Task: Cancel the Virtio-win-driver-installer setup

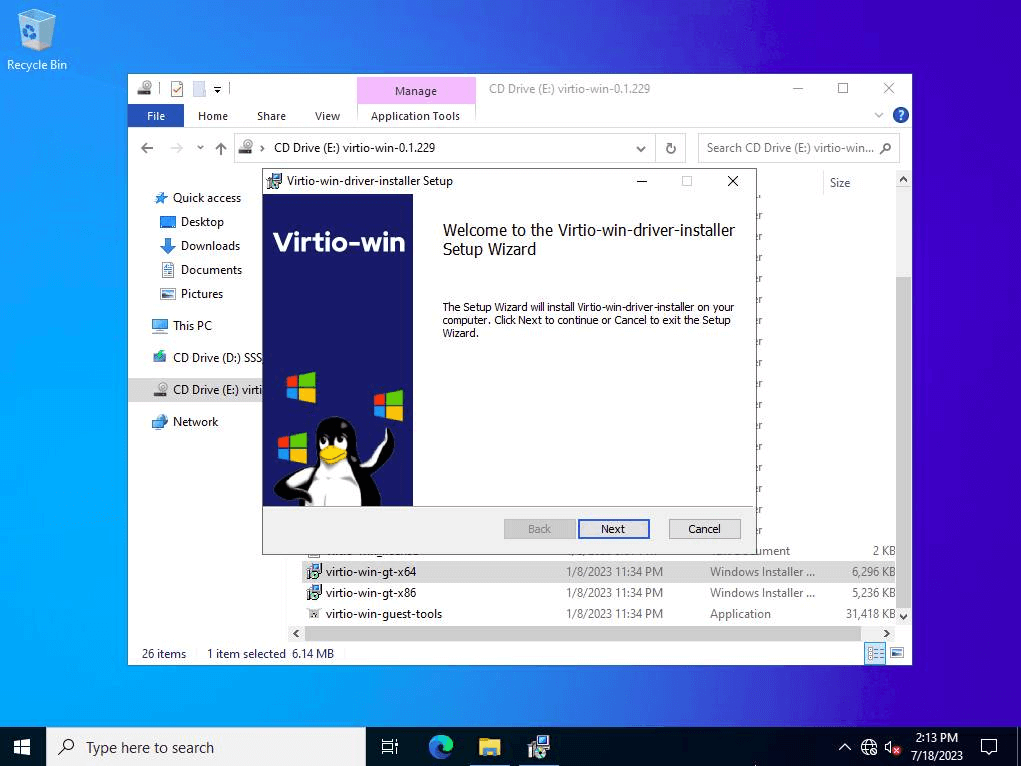Action: pyautogui.click(x=704, y=528)
